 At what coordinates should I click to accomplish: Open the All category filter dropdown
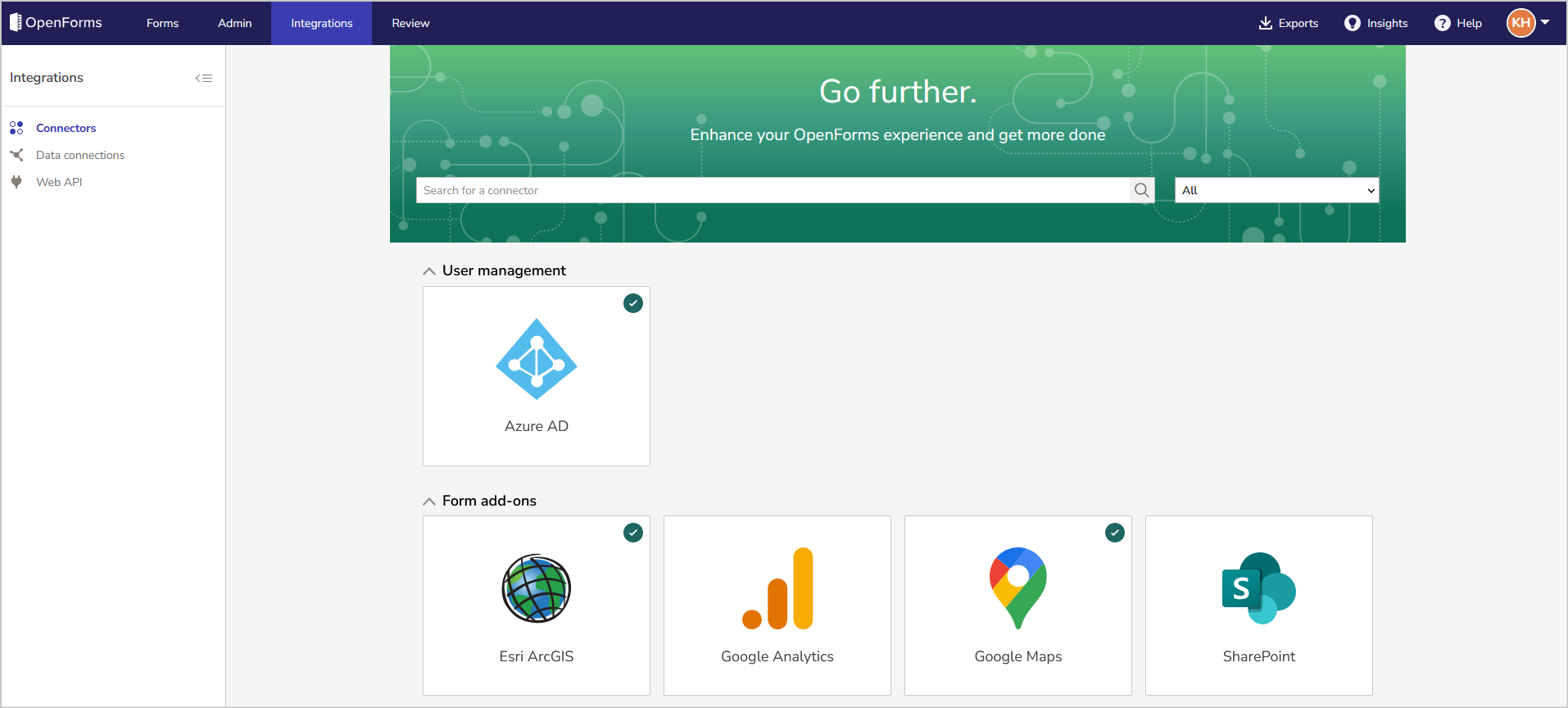1277,190
